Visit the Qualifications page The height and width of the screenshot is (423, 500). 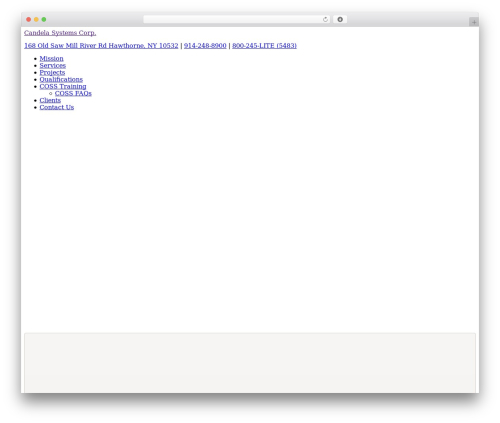(61, 79)
